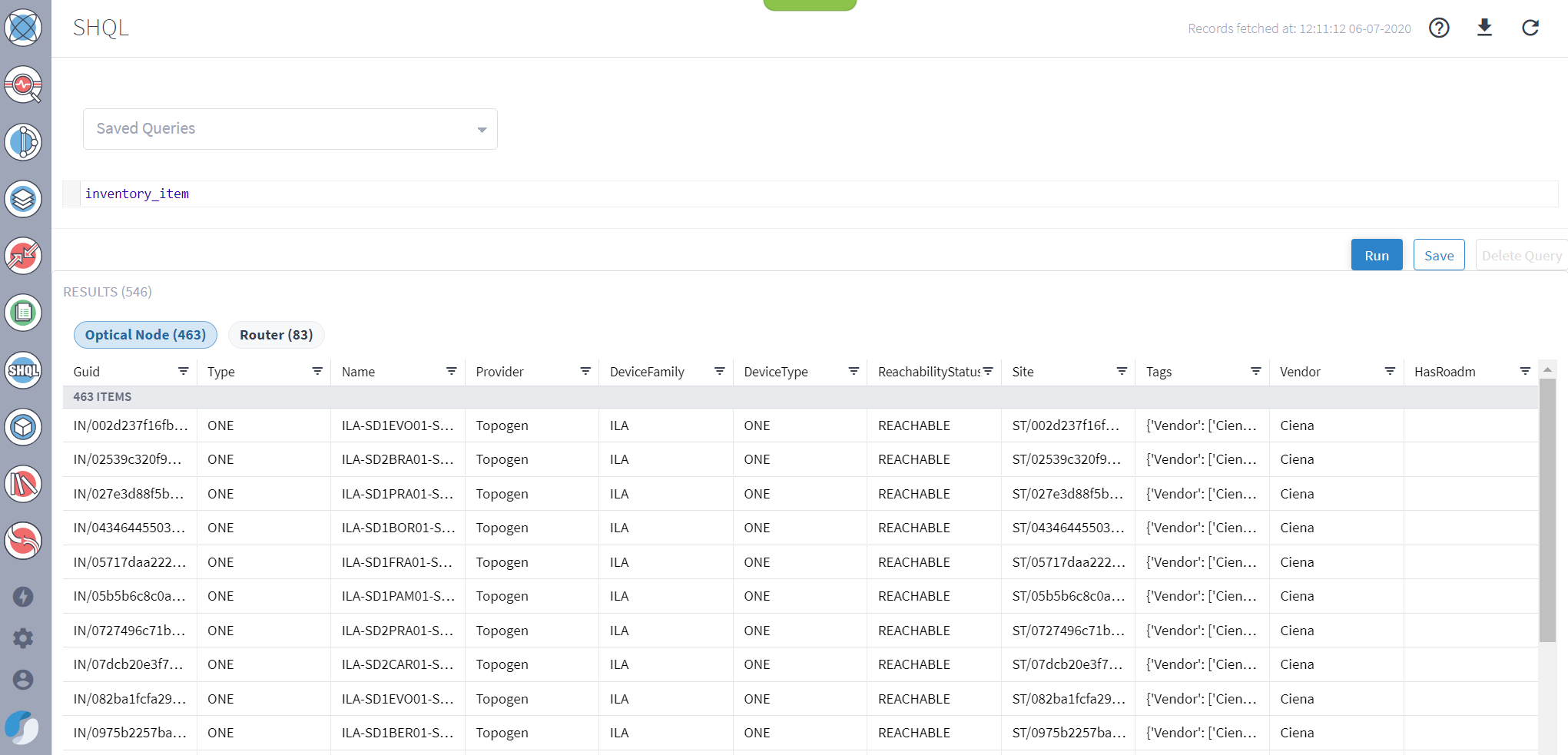
Task: Click the Run button to execute query
Action: tap(1376, 254)
